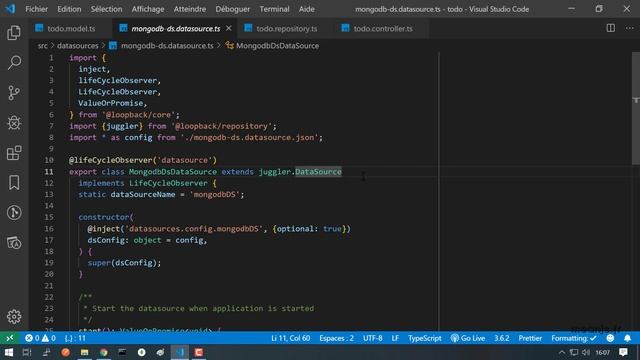Open the Extensions view
Screen dimensions: 640x360
(14, 153)
